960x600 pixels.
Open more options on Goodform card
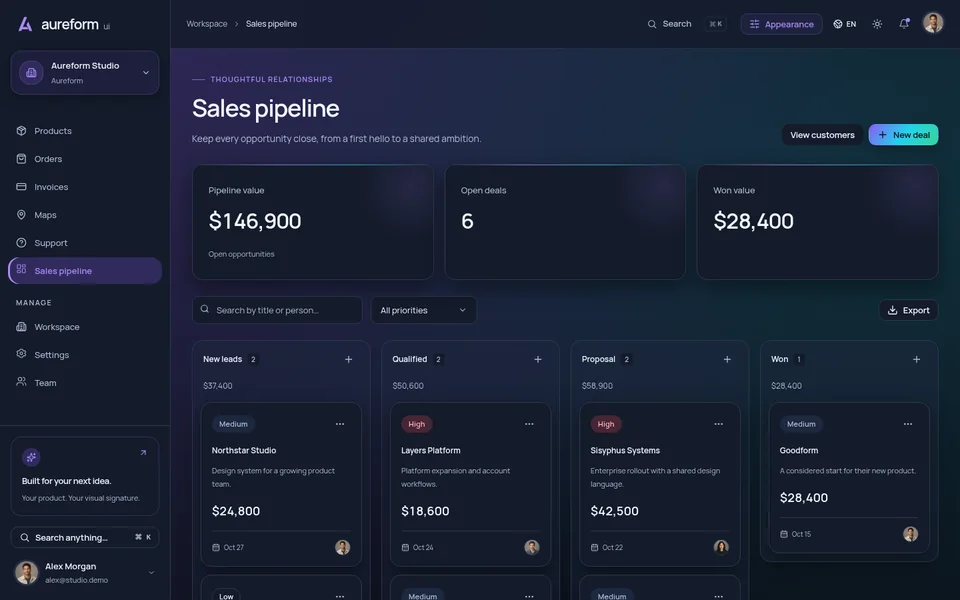coord(908,424)
